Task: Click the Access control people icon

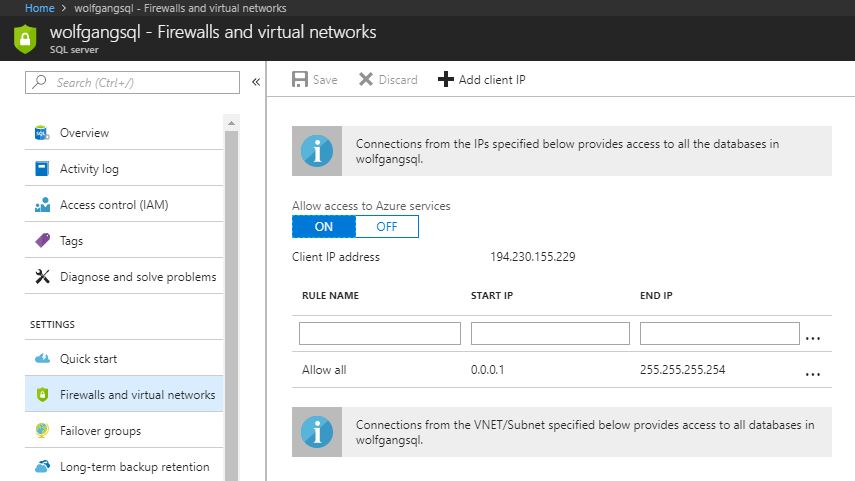Action: click(42, 205)
